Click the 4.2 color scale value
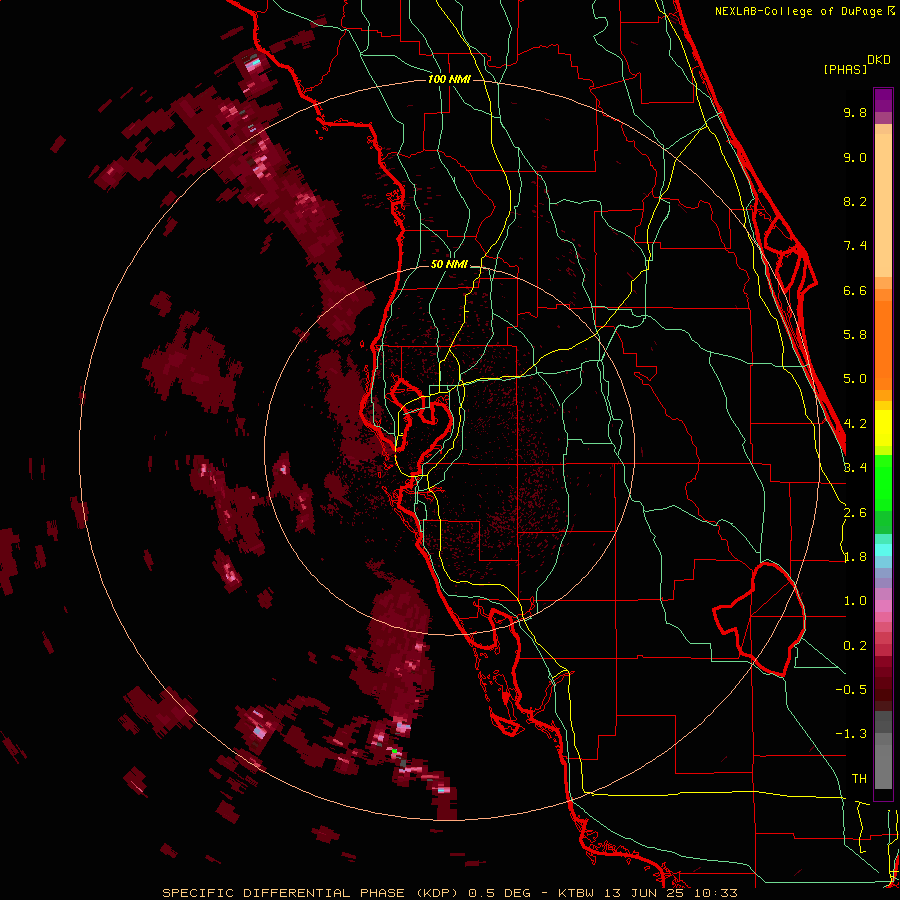The width and height of the screenshot is (900, 900). tap(855, 424)
